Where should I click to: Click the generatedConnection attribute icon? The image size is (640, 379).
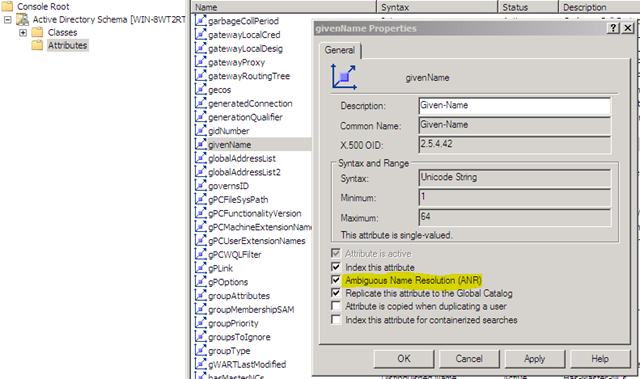click(x=200, y=103)
